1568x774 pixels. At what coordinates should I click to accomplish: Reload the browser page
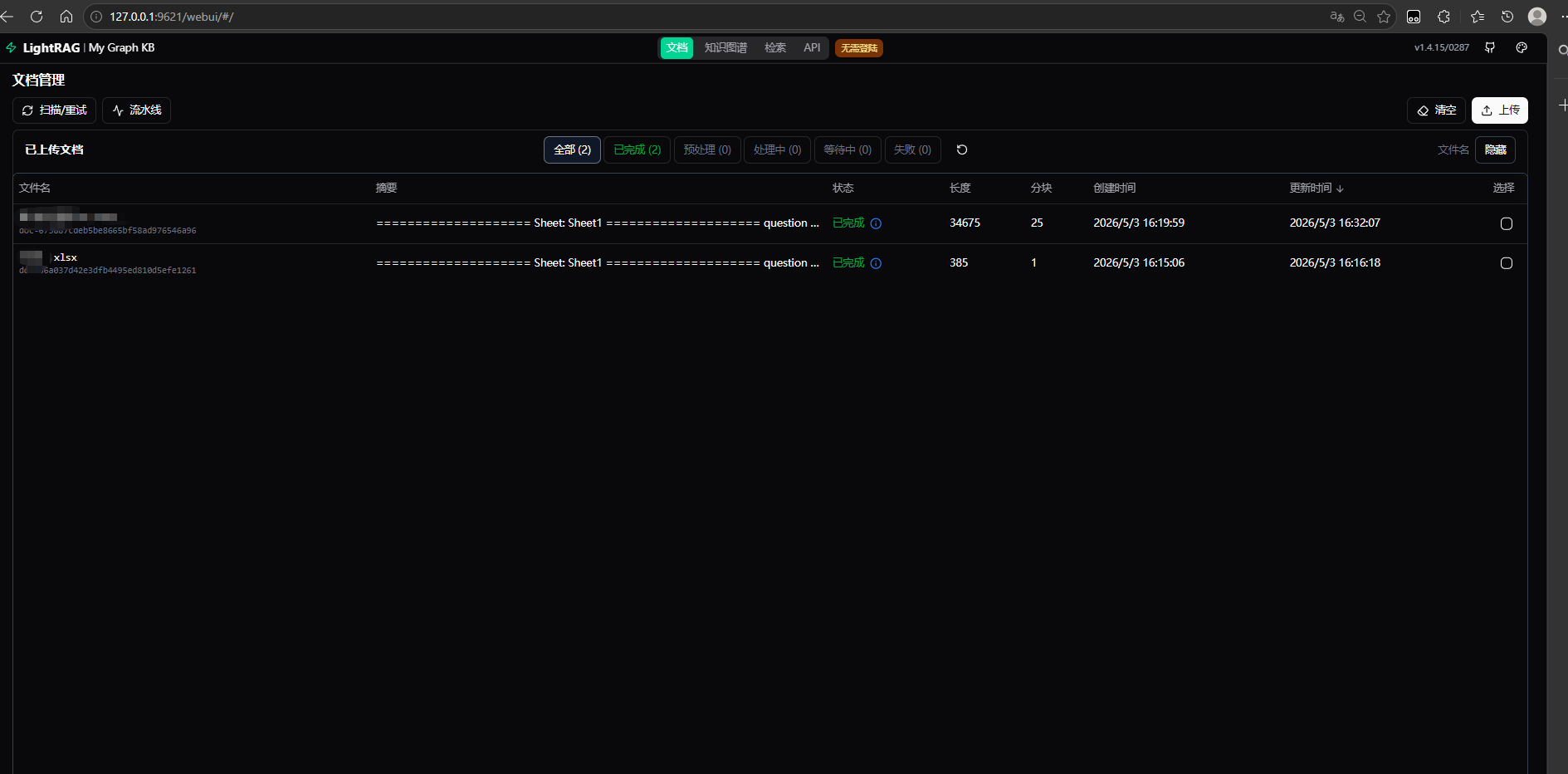(x=37, y=17)
